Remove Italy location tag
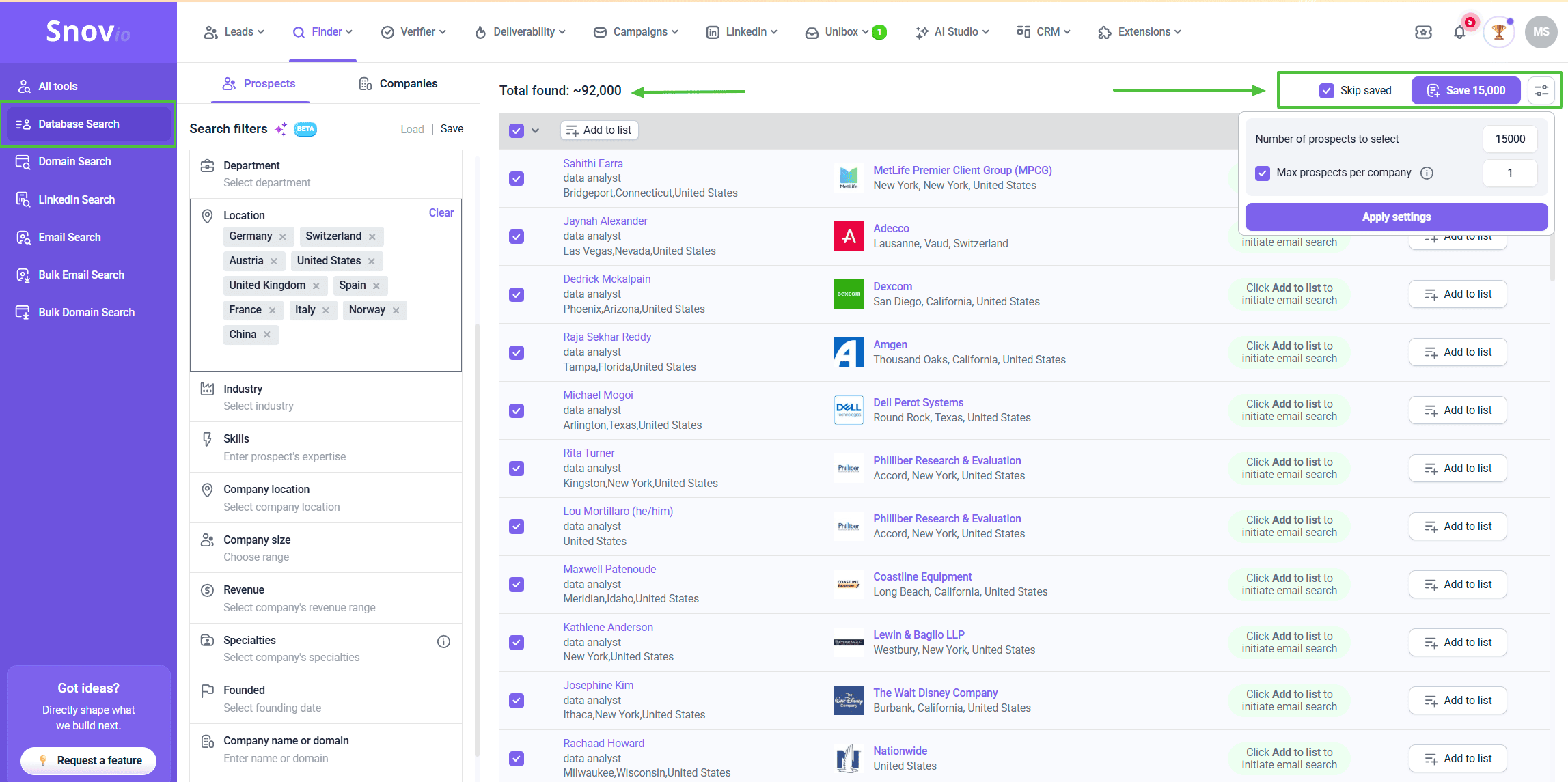The image size is (1568, 782). pyautogui.click(x=326, y=310)
